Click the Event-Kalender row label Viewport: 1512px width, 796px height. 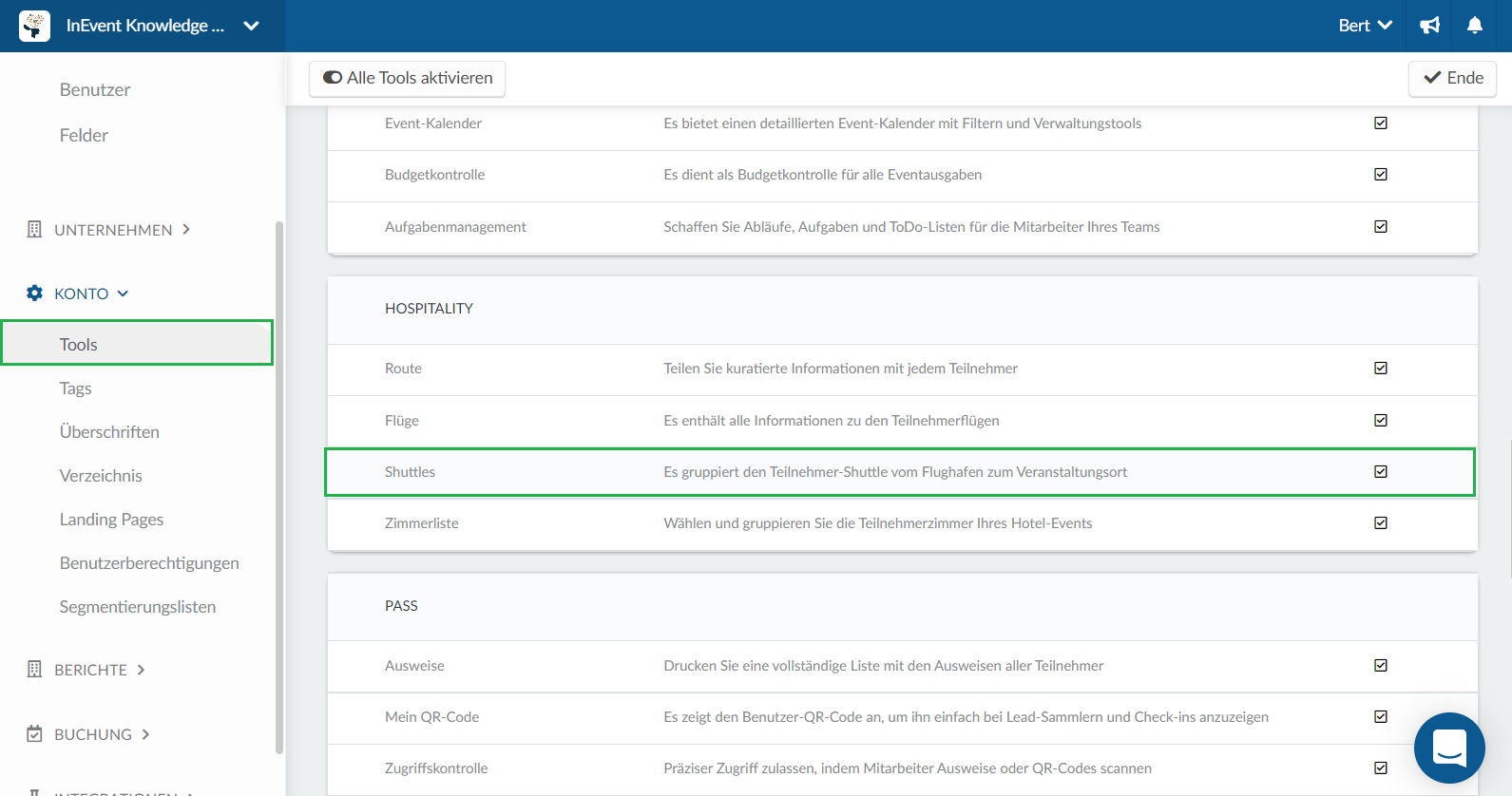pos(433,123)
